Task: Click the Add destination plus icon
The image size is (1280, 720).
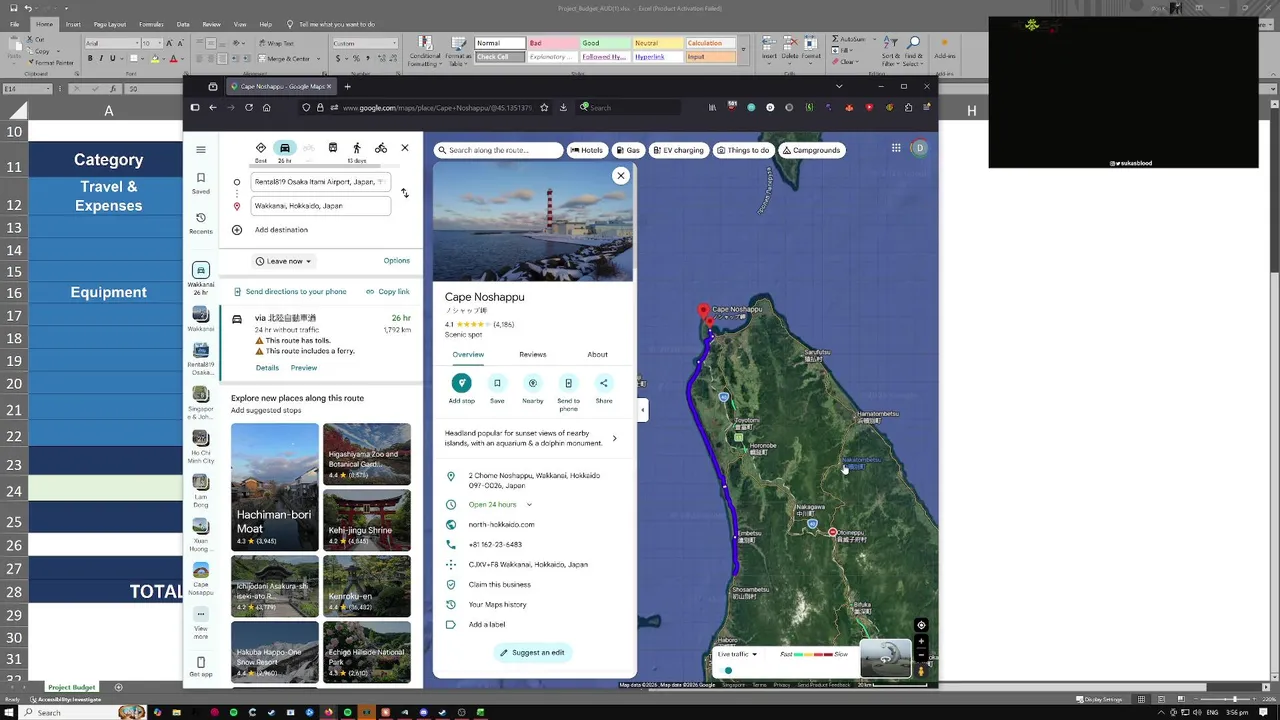Action: click(237, 230)
